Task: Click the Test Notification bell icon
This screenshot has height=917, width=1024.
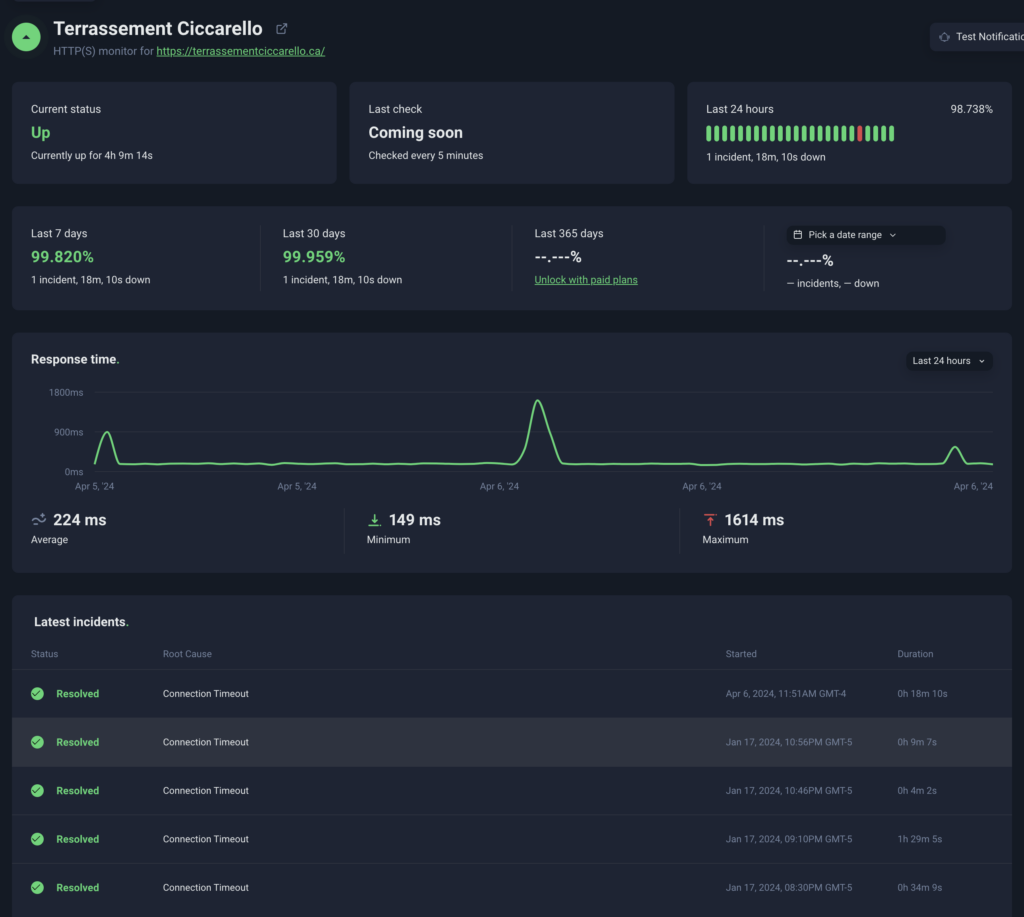Action: pos(943,37)
